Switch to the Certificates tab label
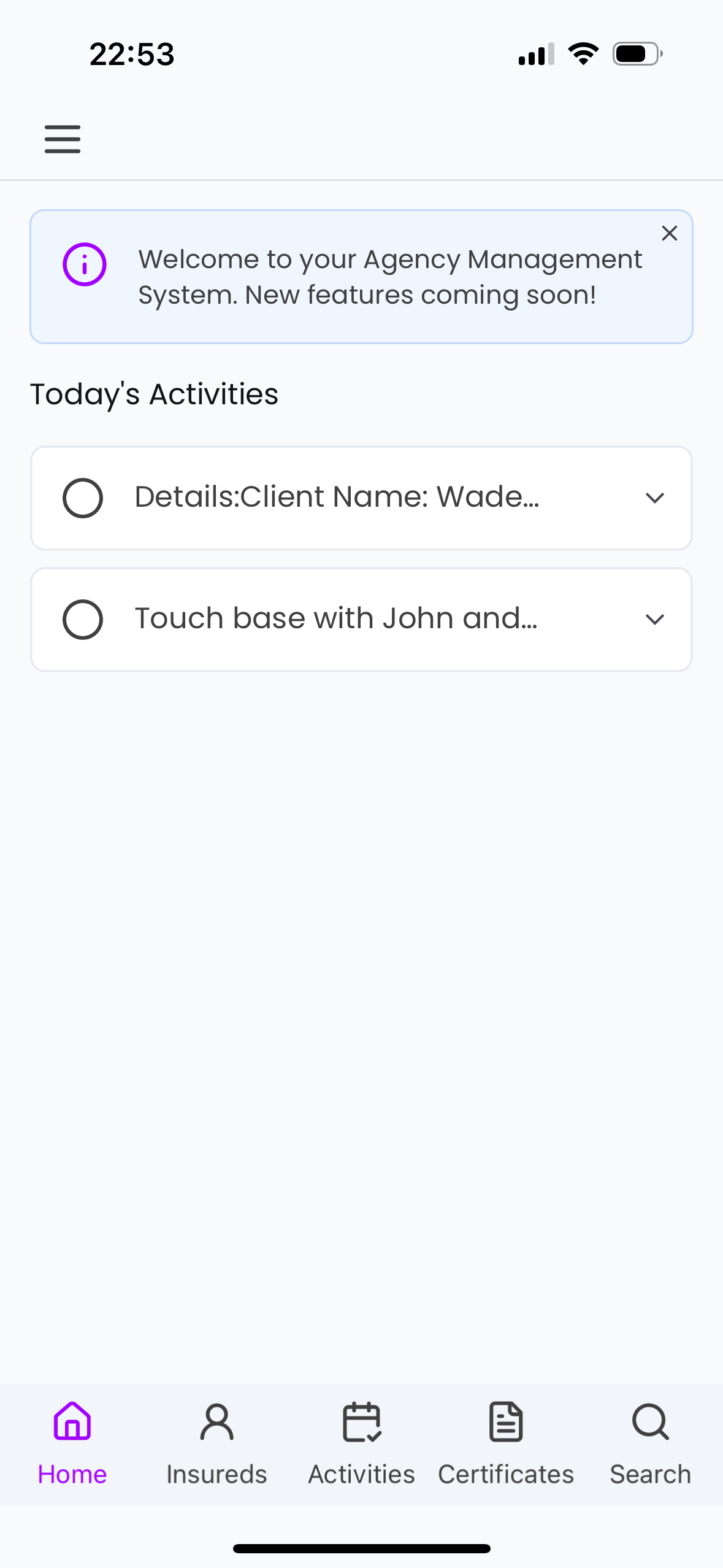This screenshot has width=723, height=1568. pos(506,1474)
